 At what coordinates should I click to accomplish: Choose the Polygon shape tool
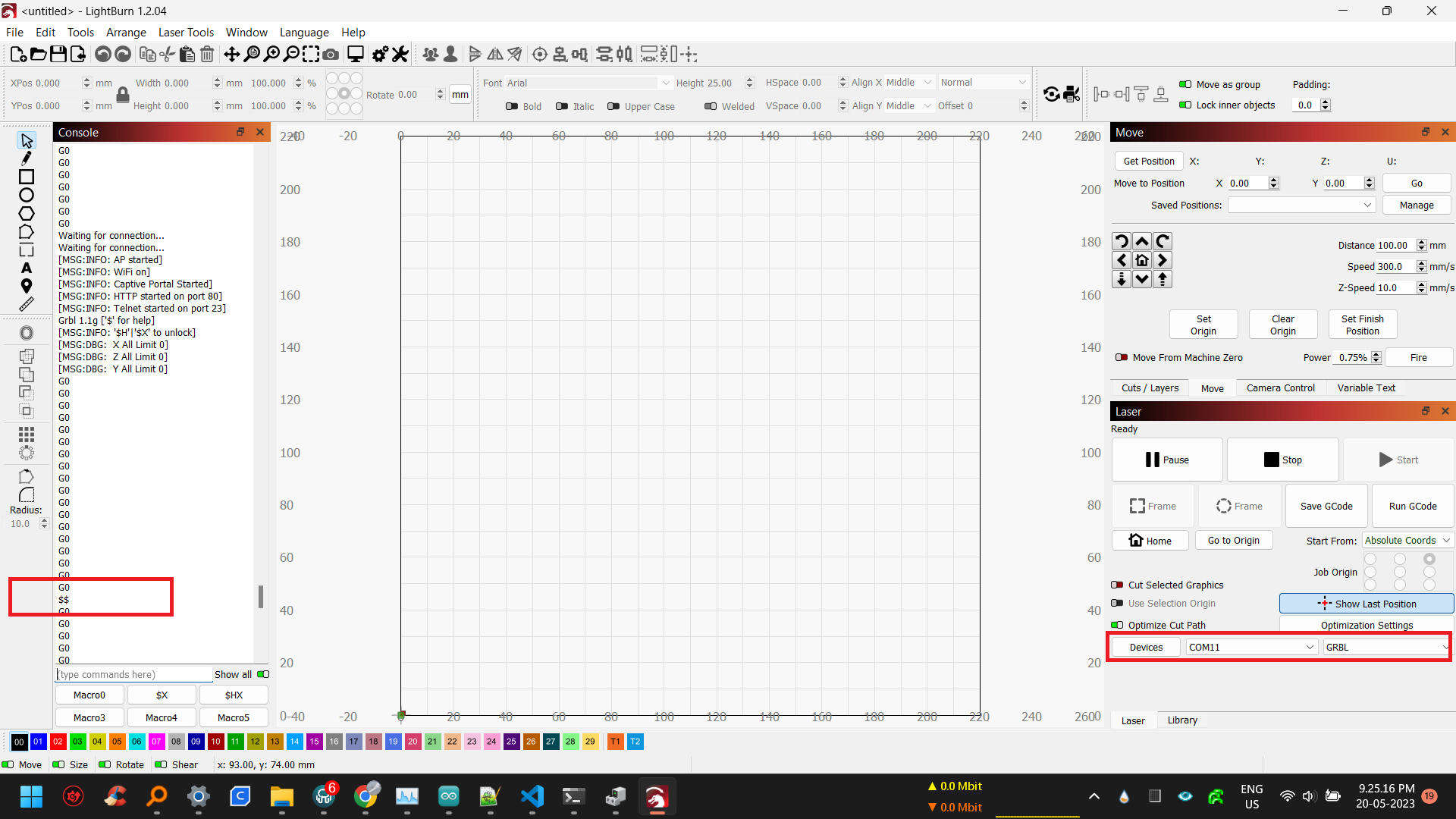point(27,213)
